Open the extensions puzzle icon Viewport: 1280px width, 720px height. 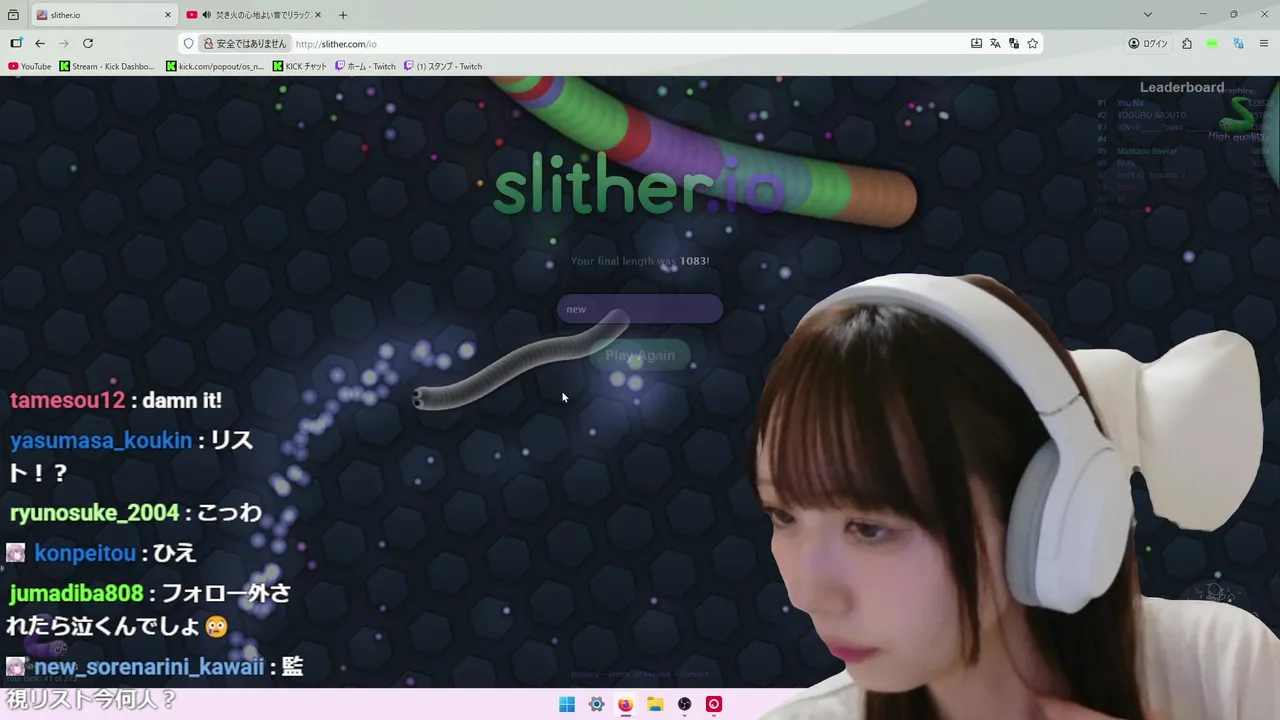[1187, 43]
